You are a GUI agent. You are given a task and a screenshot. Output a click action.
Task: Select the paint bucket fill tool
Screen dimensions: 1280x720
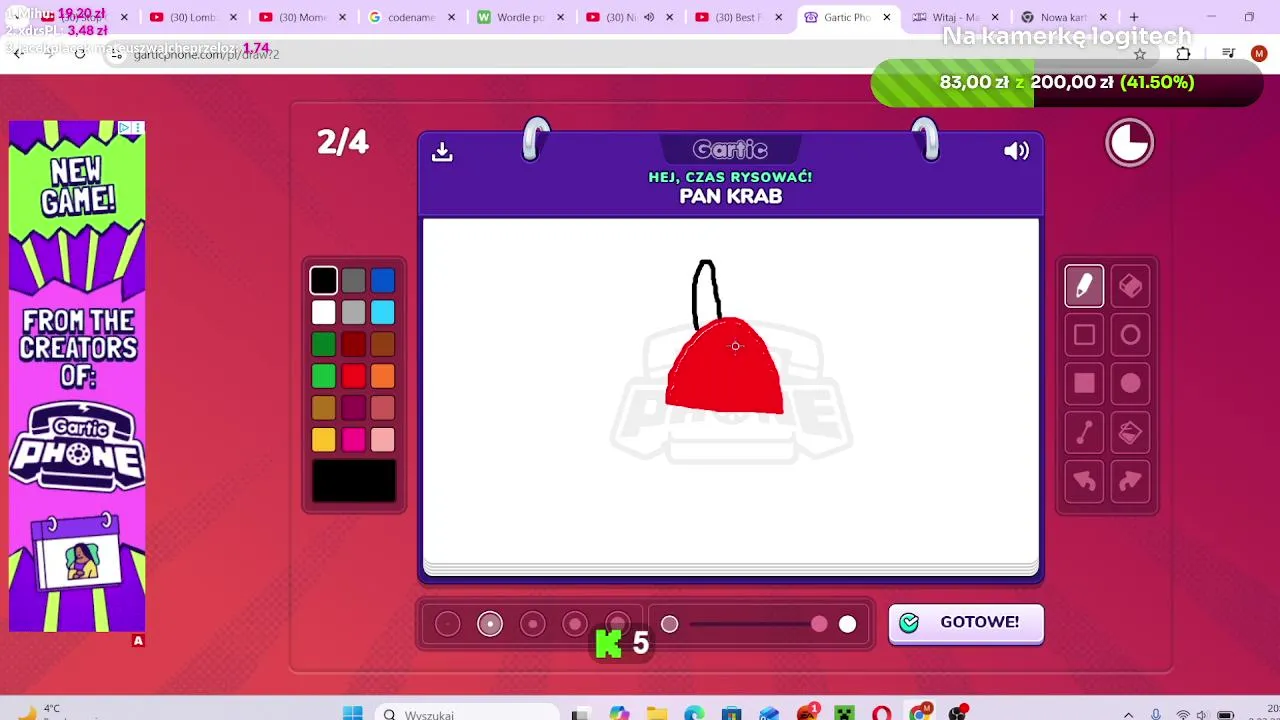click(1130, 432)
